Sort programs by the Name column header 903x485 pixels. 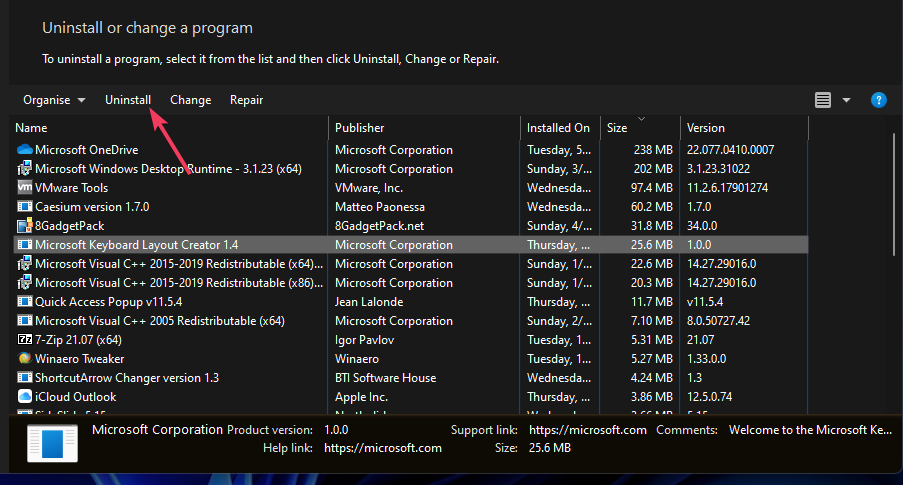(32, 128)
